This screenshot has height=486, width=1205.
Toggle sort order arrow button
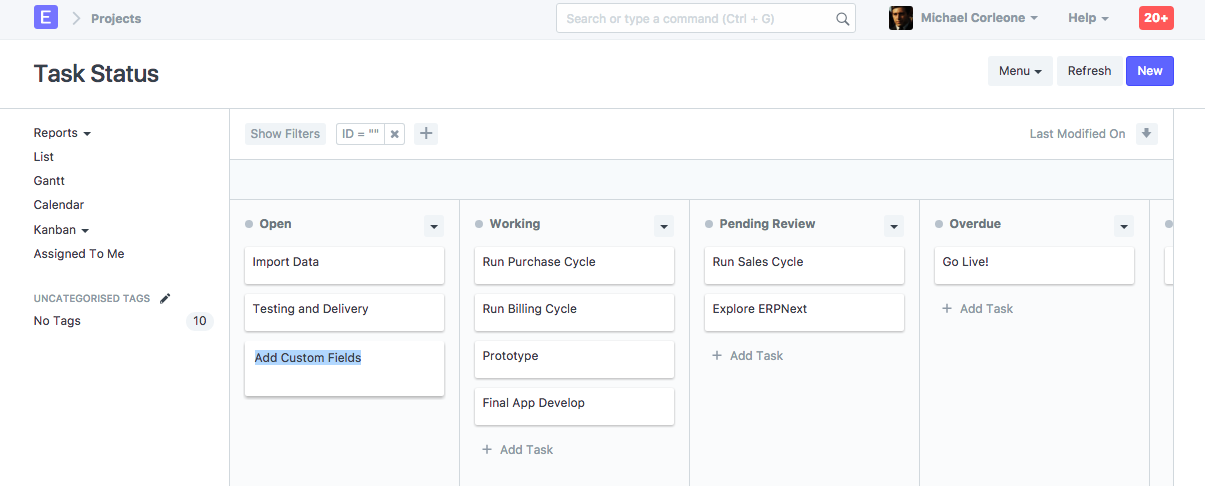tap(1147, 134)
